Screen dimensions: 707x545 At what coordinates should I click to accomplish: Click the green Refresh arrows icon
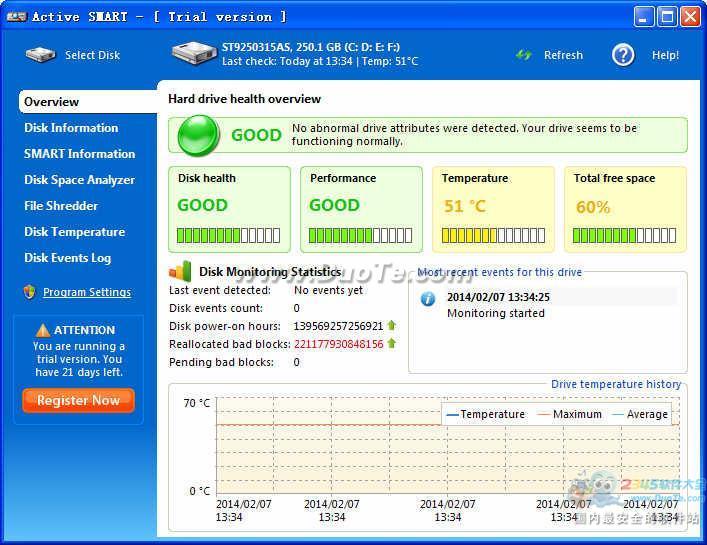point(523,55)
